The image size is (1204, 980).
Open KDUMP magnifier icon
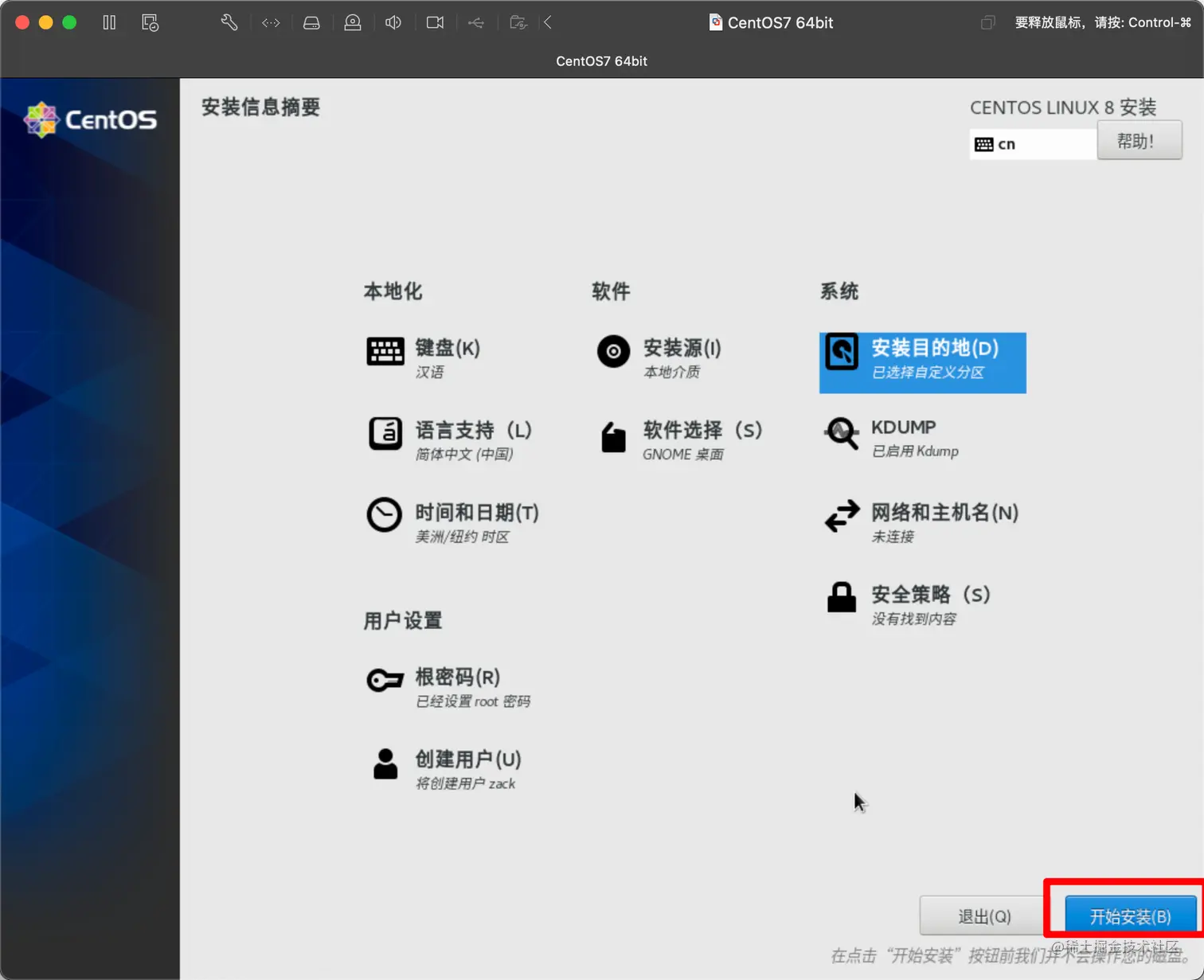842,434
